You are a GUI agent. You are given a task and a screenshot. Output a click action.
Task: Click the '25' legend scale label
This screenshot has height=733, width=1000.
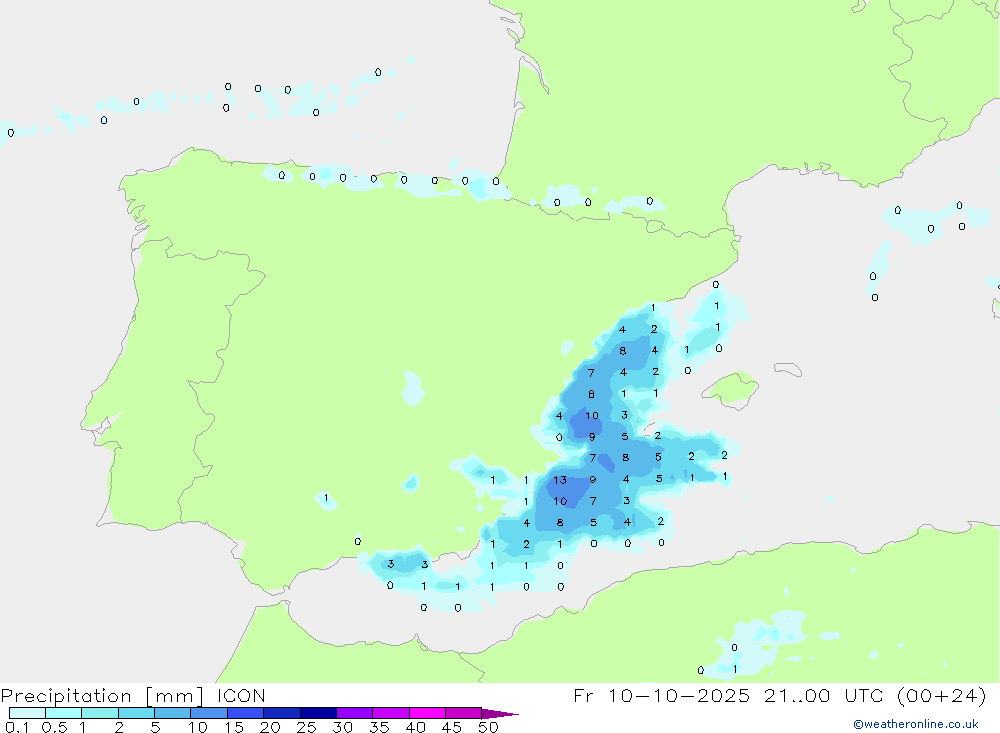tap(307, 727)
